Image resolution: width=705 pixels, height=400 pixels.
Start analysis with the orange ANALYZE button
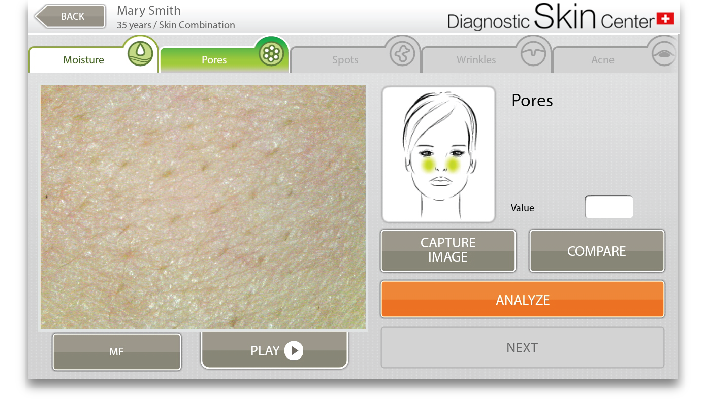pos(522,299)
